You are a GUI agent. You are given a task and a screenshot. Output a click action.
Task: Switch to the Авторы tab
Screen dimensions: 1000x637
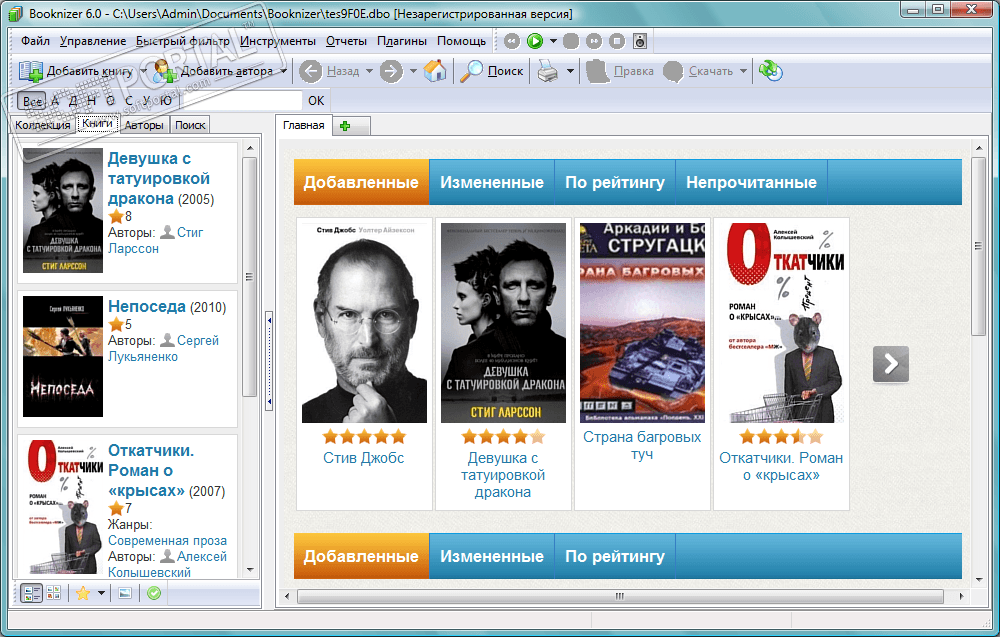[x=144, y=125]
